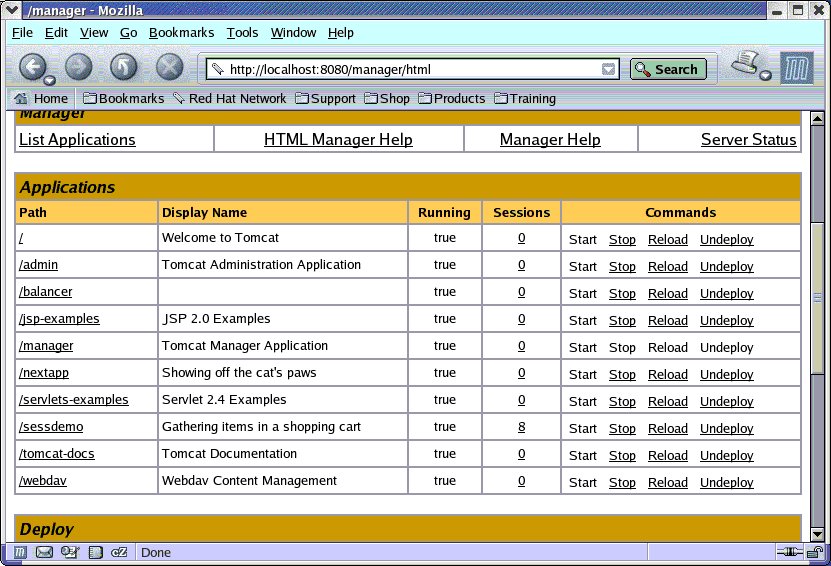Open the /manager path link

click(46, 346)
